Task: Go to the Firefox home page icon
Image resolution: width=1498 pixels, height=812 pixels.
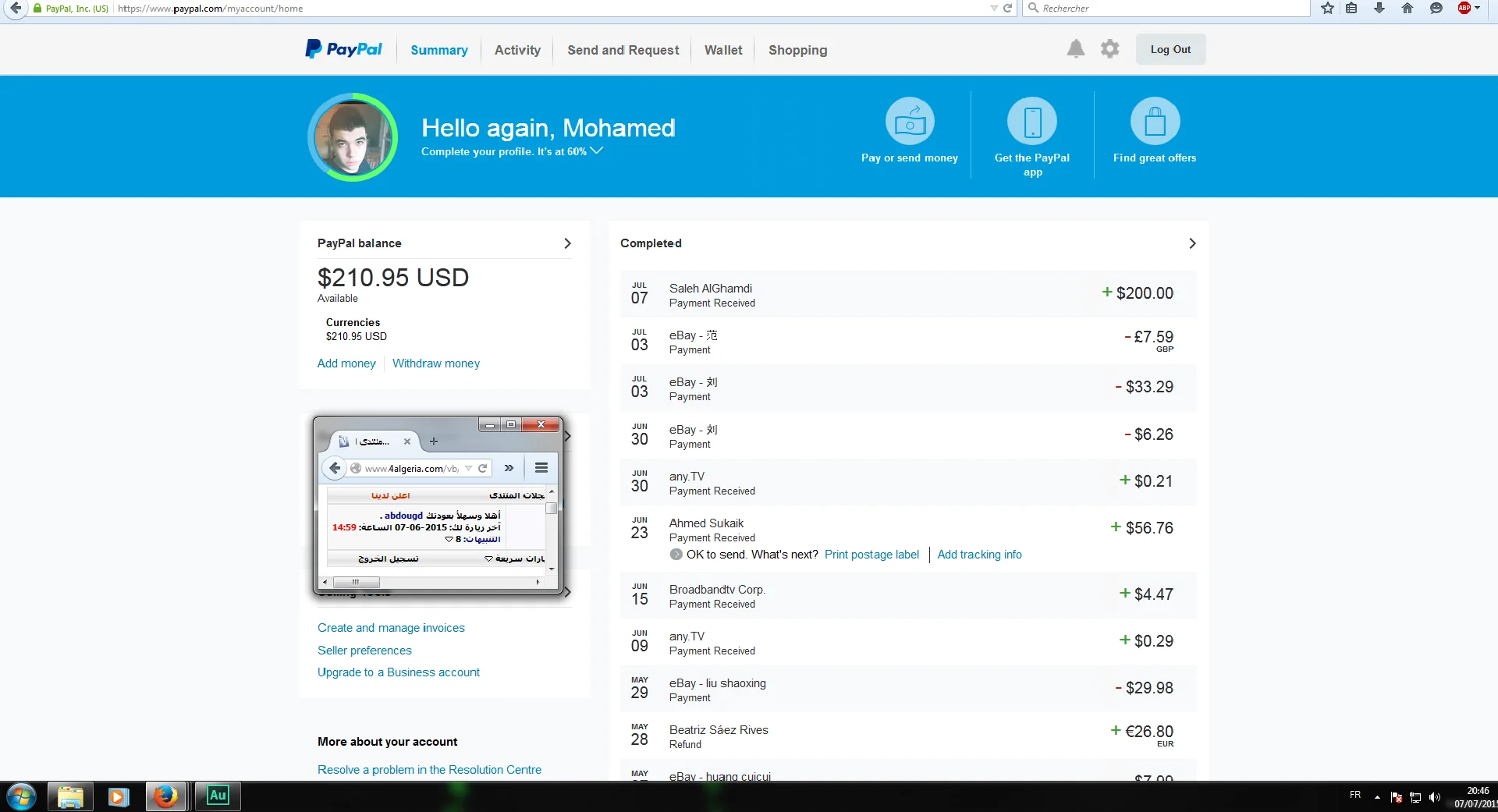Action: 1407,9
